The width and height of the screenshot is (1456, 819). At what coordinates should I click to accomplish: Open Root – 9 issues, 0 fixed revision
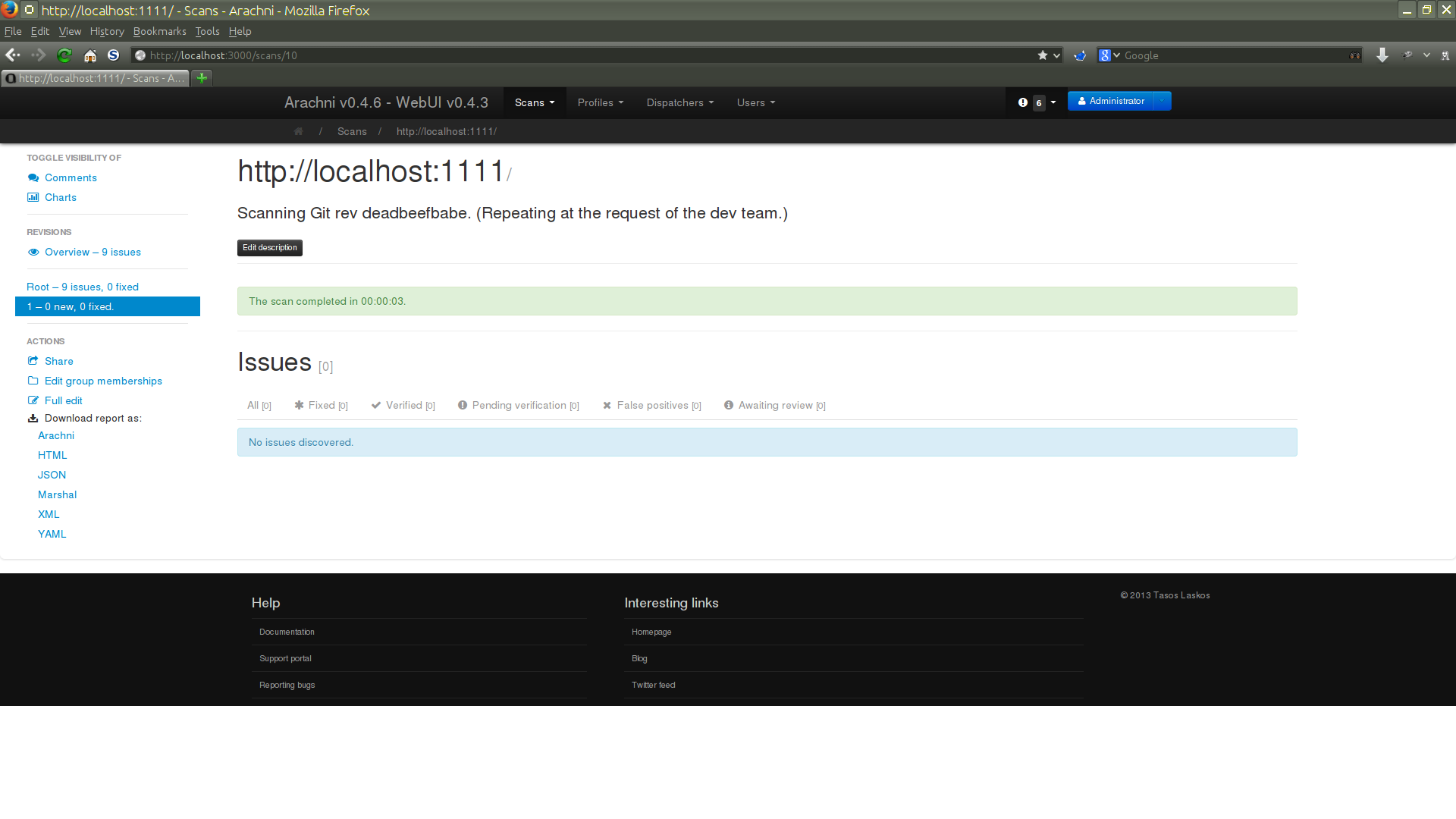(83, 287)
